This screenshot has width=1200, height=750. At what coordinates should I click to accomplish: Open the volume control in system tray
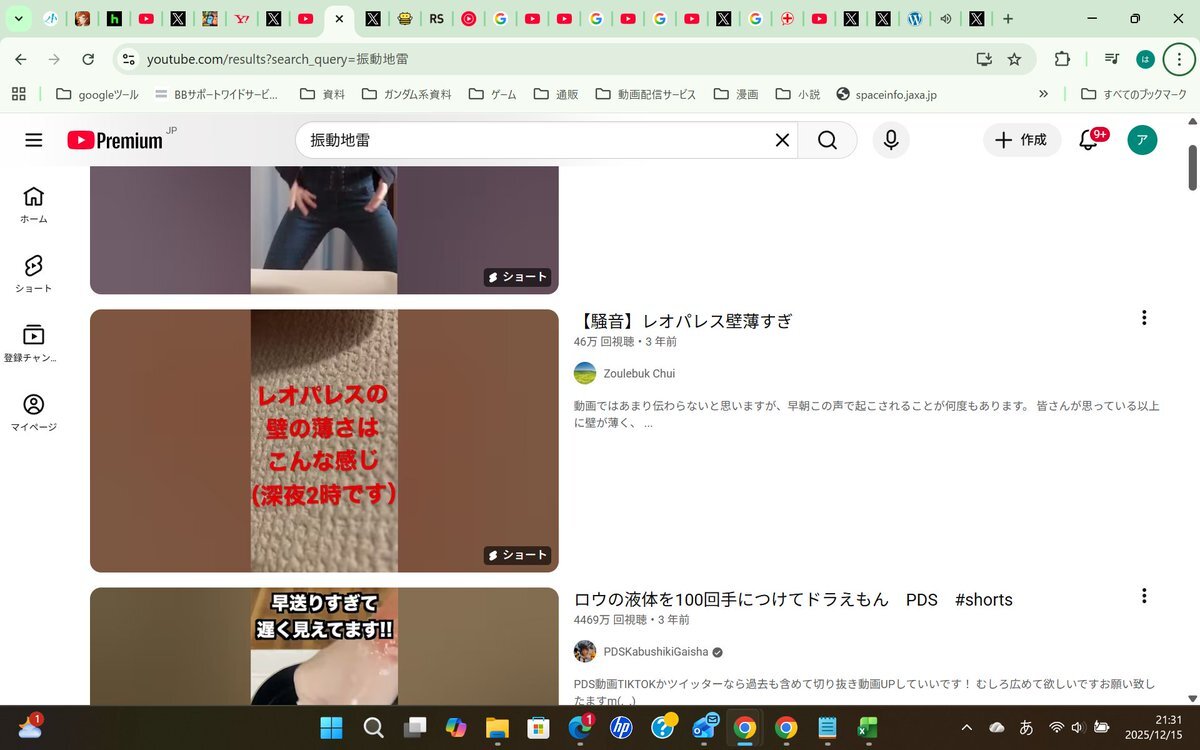[x=1078, y=727]
